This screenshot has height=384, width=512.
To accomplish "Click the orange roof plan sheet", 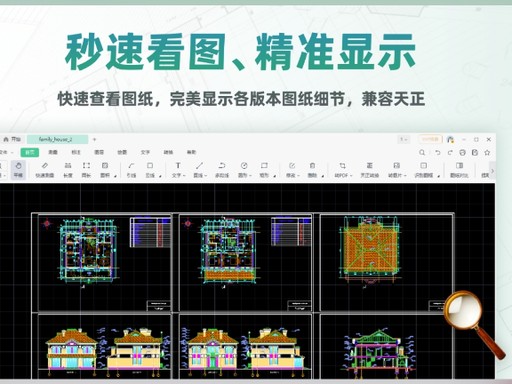I will click(386, 262).
